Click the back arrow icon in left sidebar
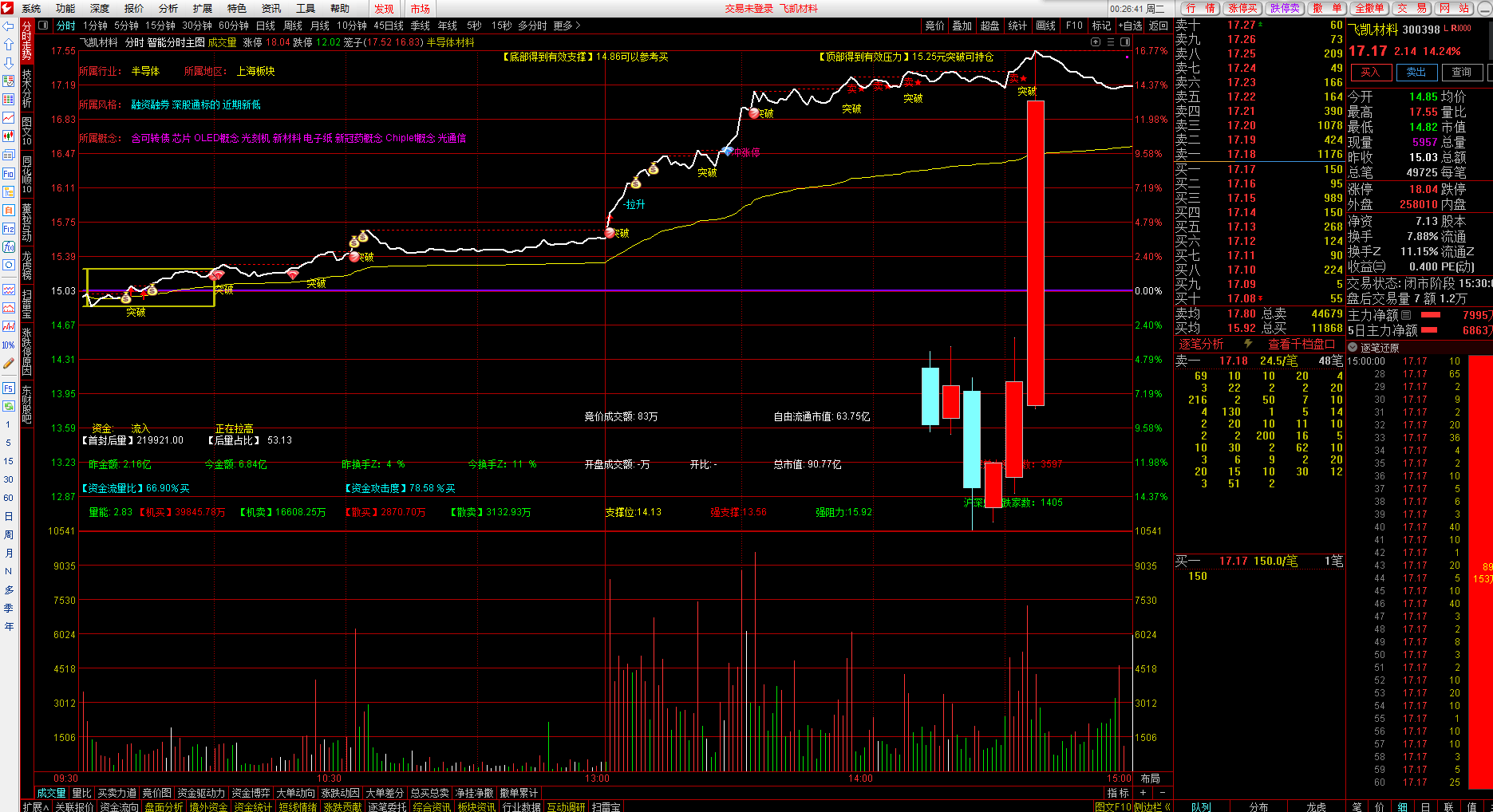 tap(9, 26)
